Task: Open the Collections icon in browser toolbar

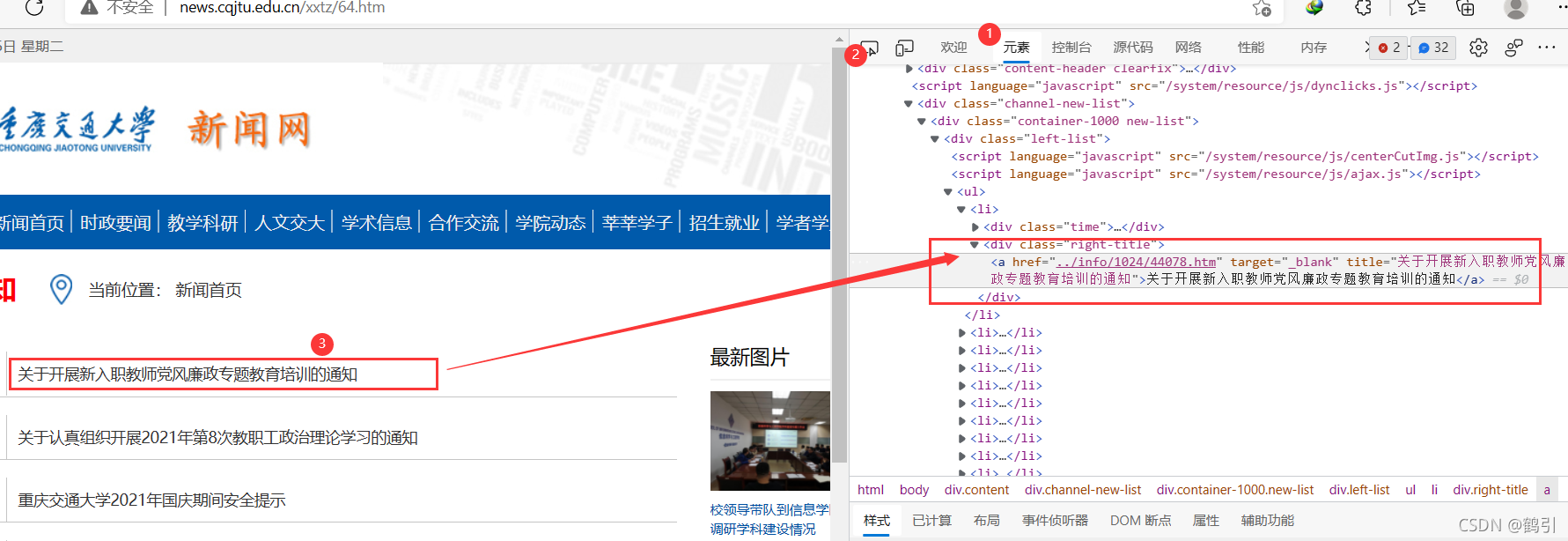Action: (1466, 7)
